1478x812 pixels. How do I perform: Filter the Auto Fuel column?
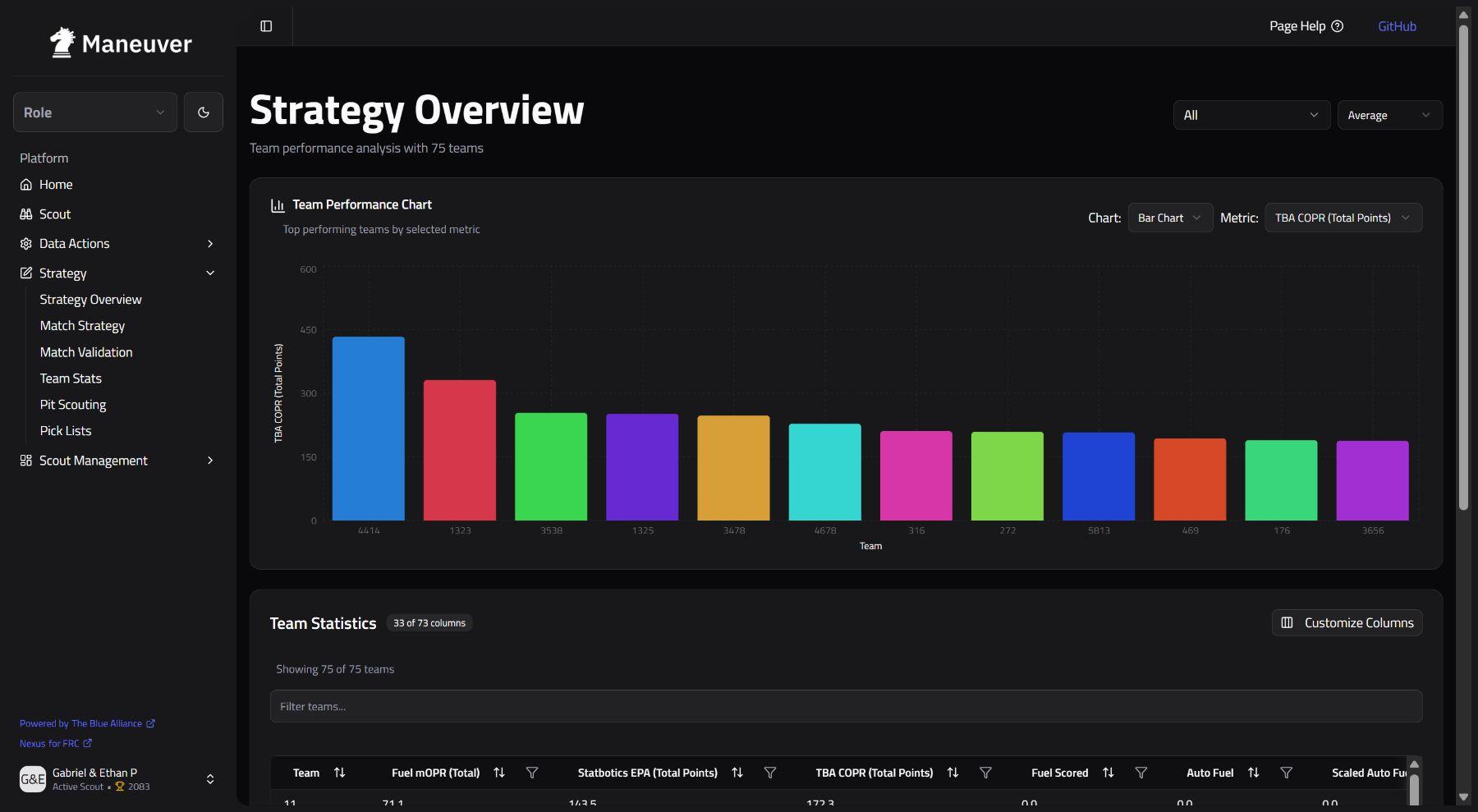[x=1286, y=773]
